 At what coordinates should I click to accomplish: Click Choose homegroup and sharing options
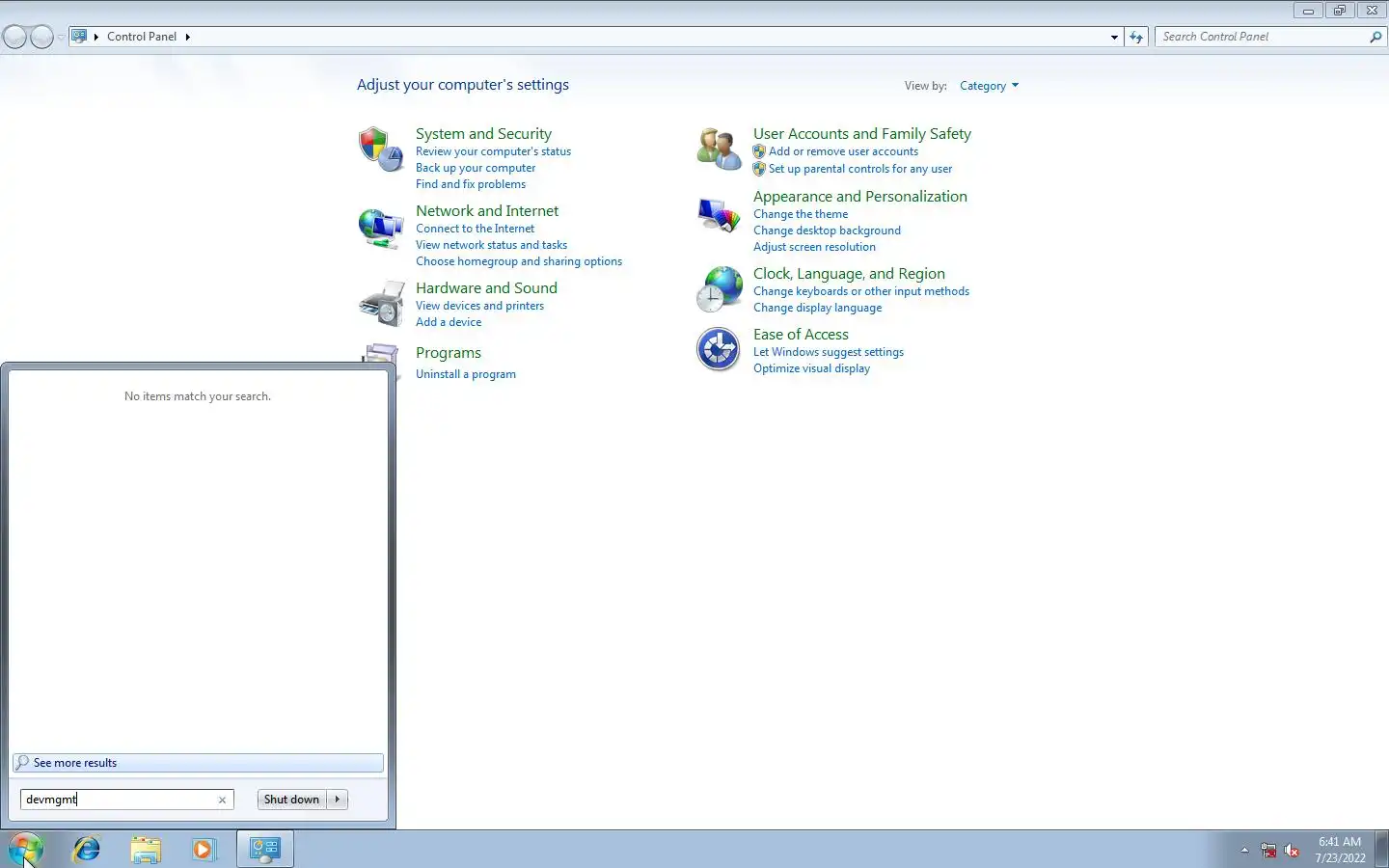tap(519, 261)
